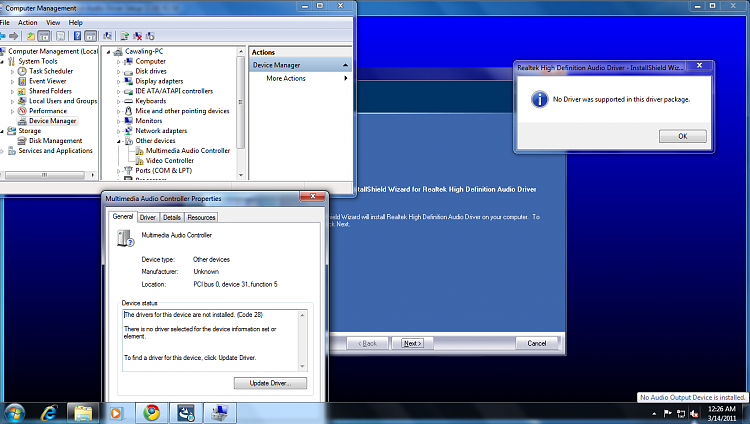Select Video Controller warning icon in tree

(139, 161)
